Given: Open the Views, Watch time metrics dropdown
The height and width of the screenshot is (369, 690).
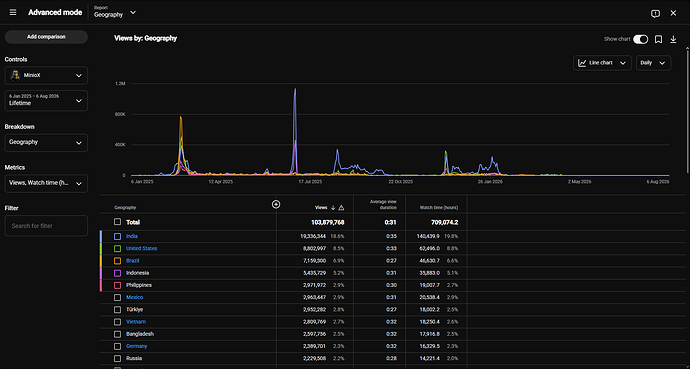Looking at the screenshot, I should point(46,183).
